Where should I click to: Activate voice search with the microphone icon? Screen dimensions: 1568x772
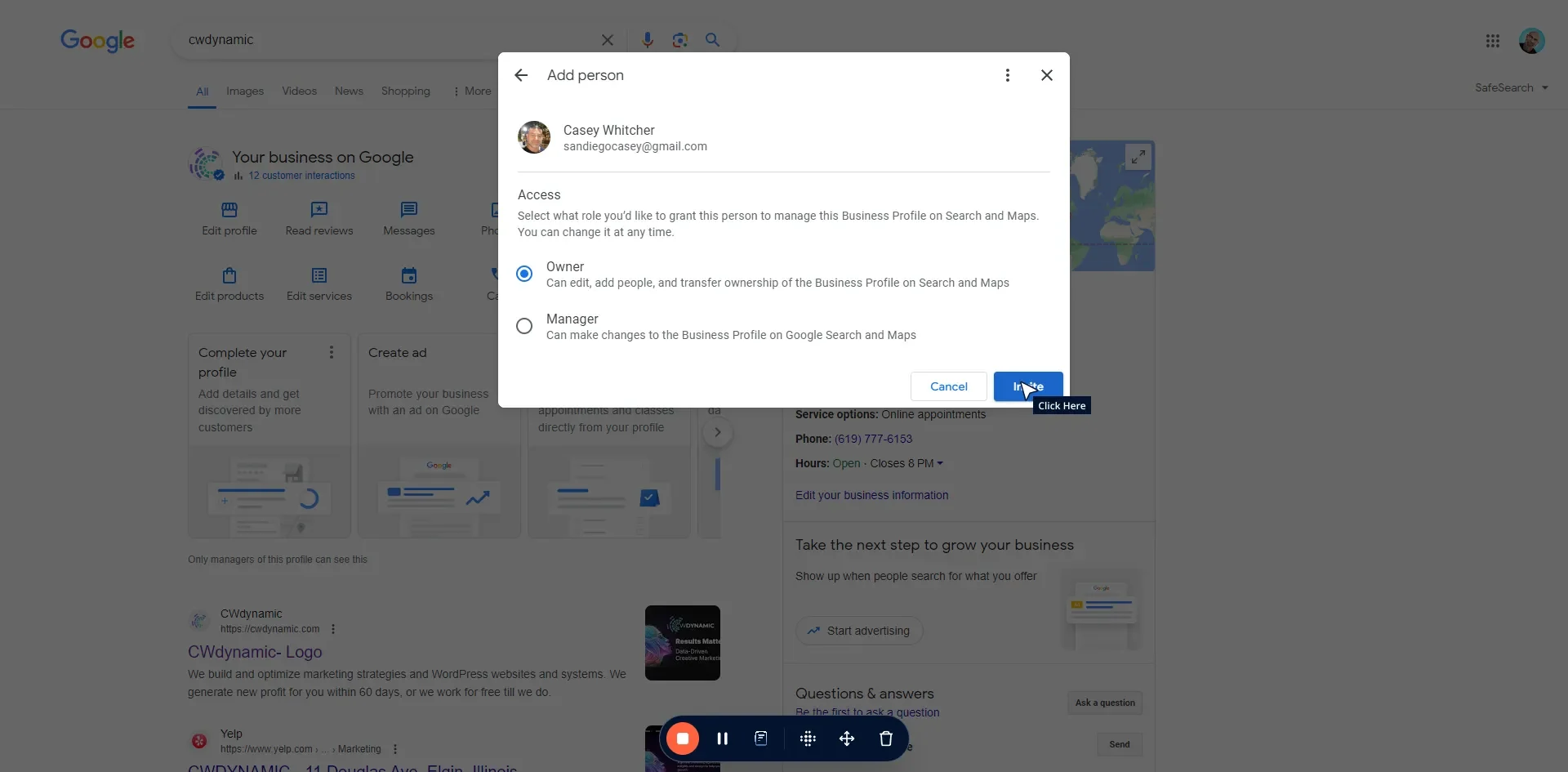[x=649, y=40]
